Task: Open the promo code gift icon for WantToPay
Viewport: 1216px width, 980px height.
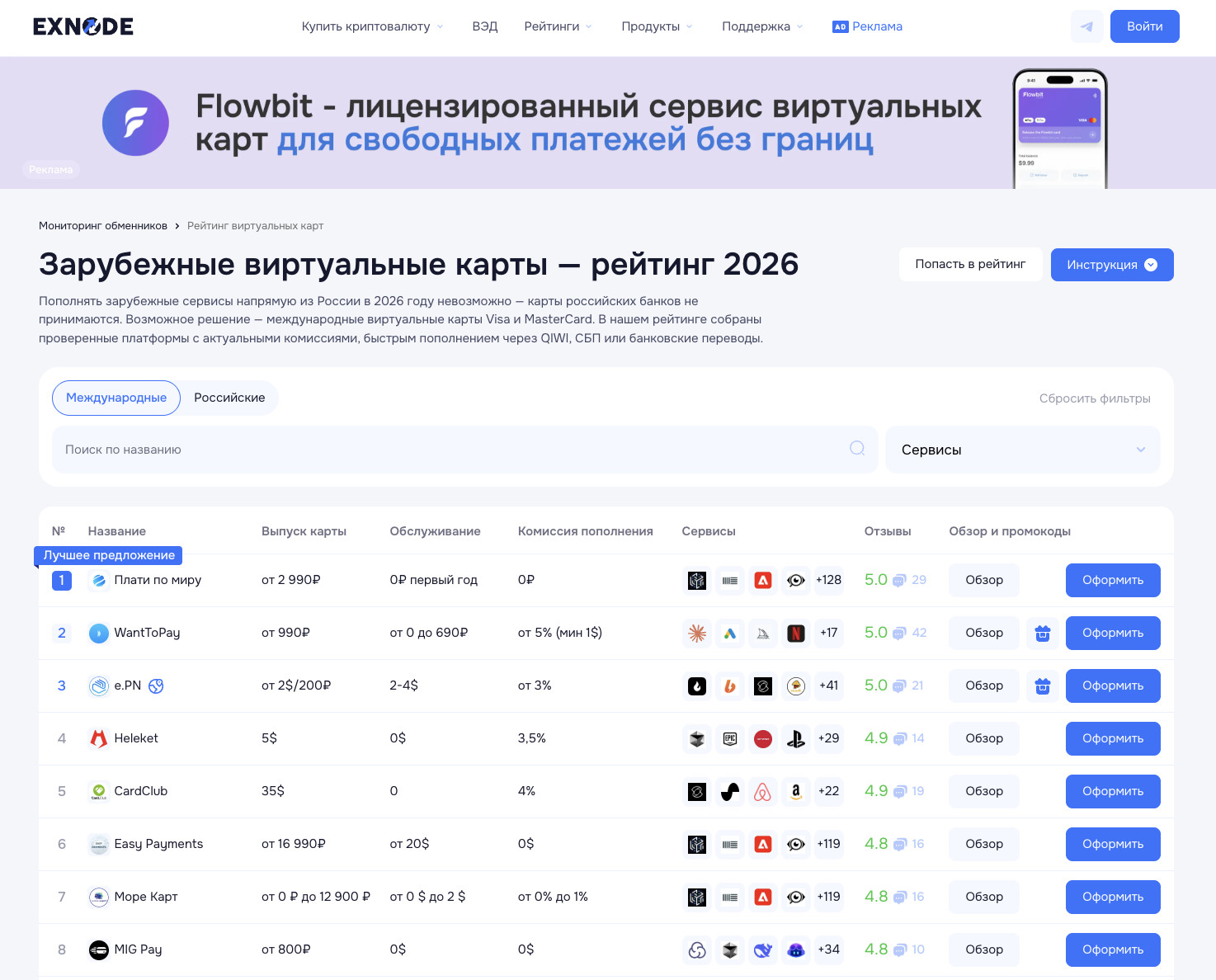Action: [1043, 633]
